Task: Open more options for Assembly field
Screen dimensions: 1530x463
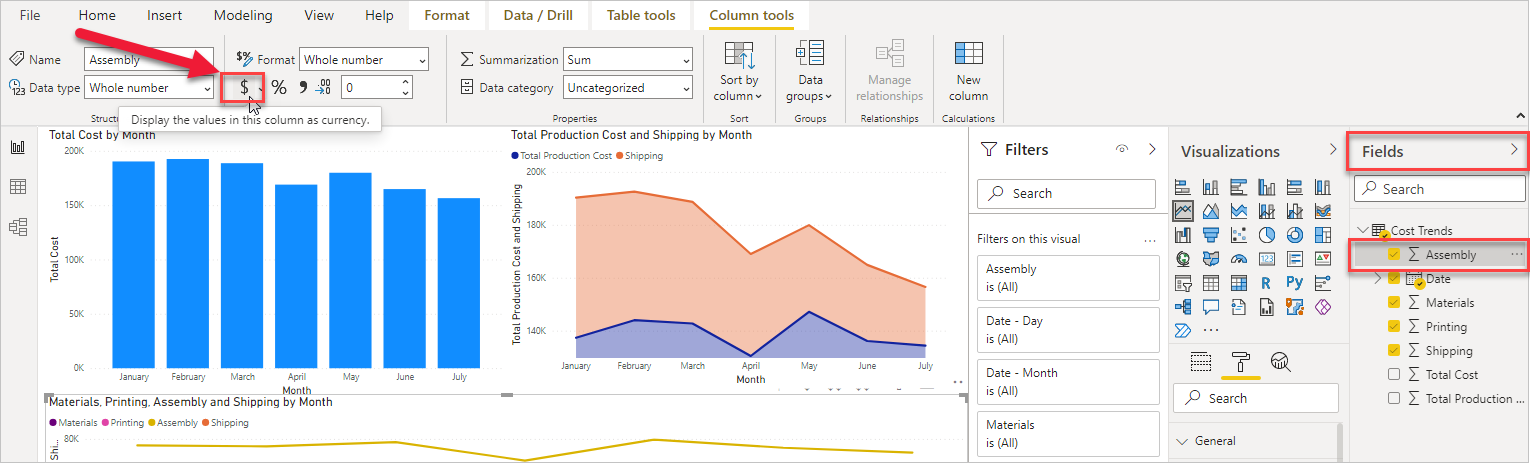Action: click(x=1516, y=255)
